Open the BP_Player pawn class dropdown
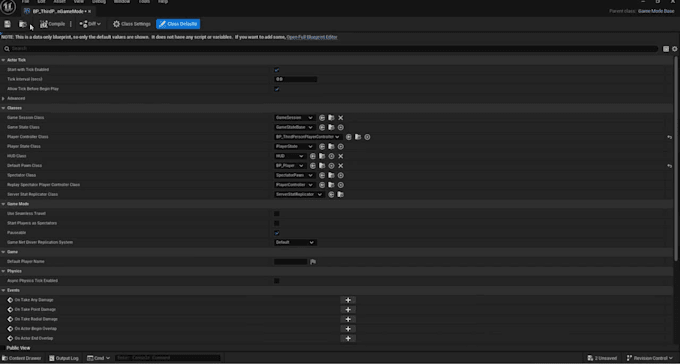The image size is (680, 364). tap(290, 166)
